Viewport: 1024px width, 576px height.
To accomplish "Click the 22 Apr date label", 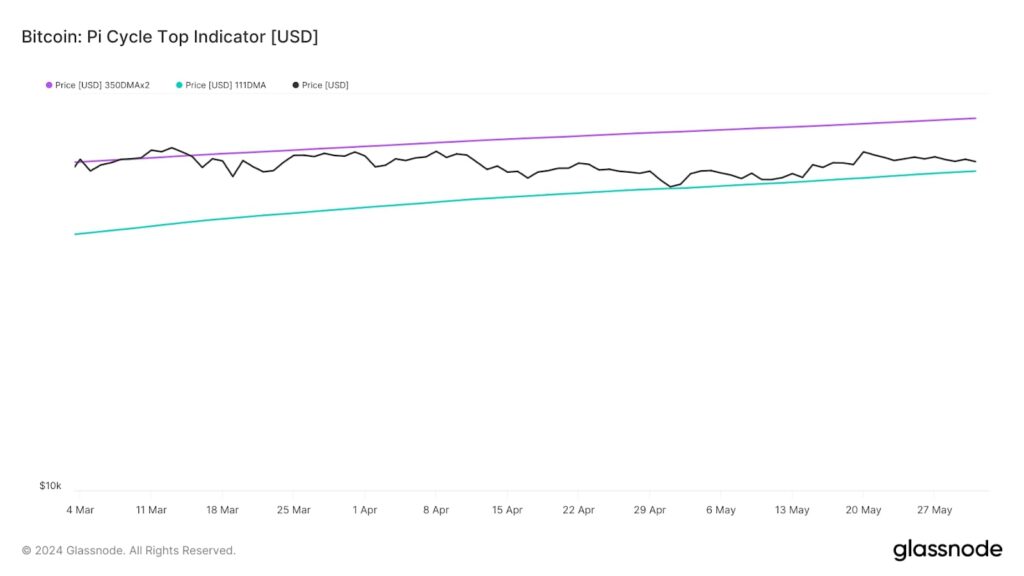I will tap(578, 510).
